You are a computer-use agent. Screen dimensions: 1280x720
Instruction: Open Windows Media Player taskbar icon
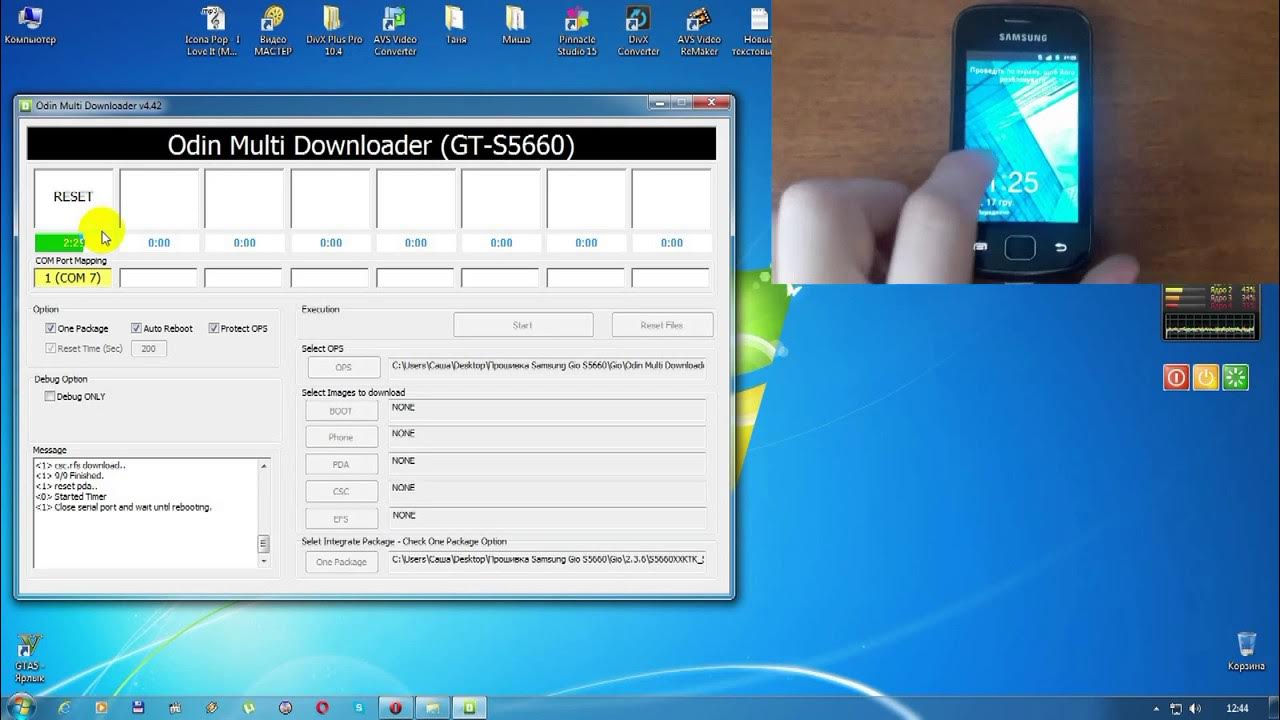[101, 708]
